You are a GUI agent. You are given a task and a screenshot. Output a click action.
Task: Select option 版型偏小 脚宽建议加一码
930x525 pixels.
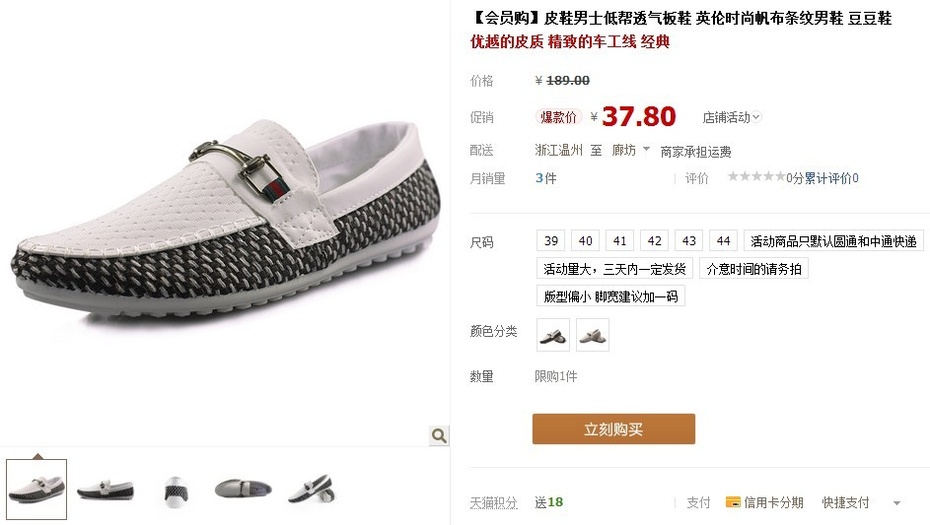[x=611, y=296]
